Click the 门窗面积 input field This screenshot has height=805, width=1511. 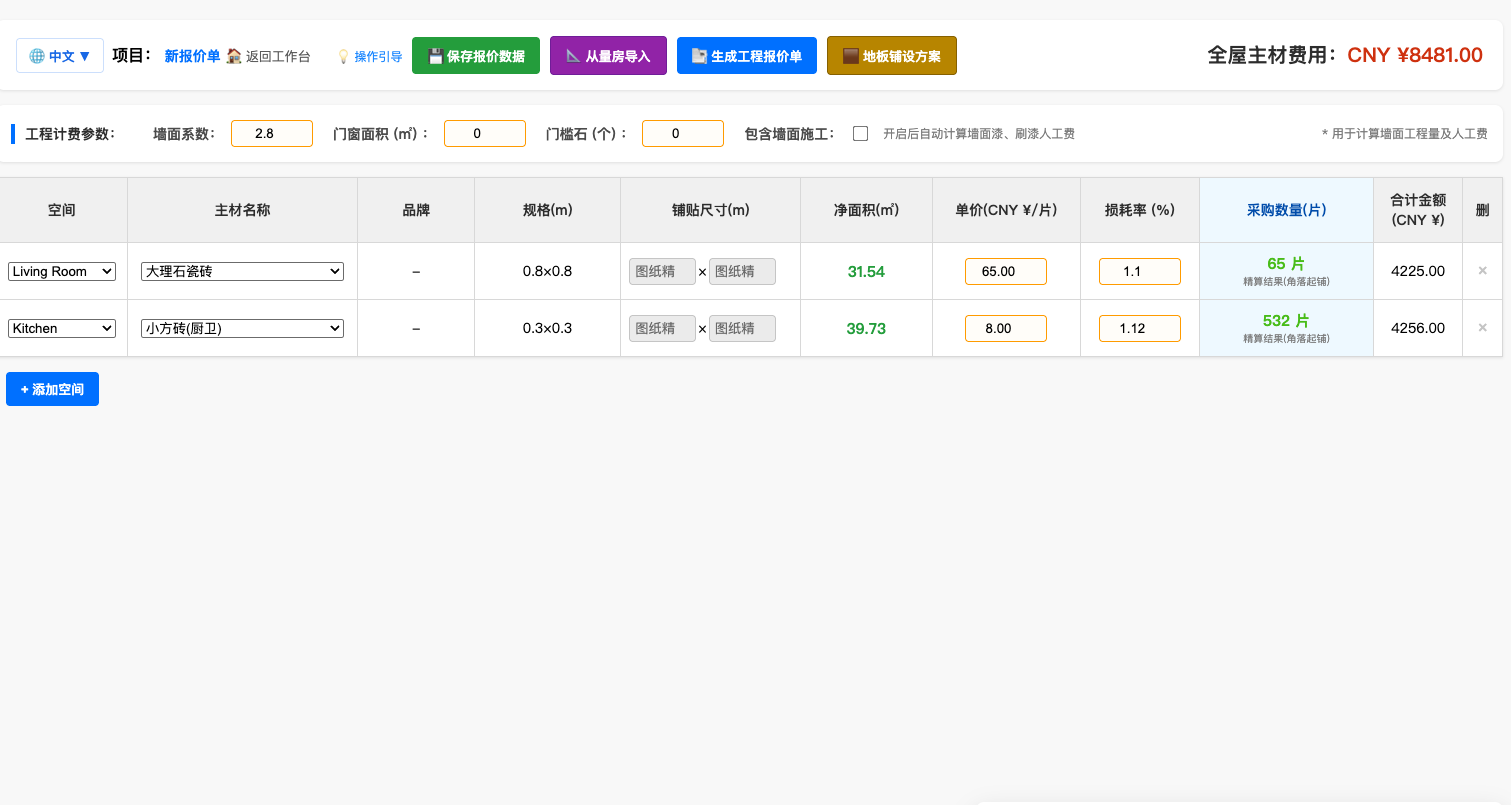coord(485,134)
